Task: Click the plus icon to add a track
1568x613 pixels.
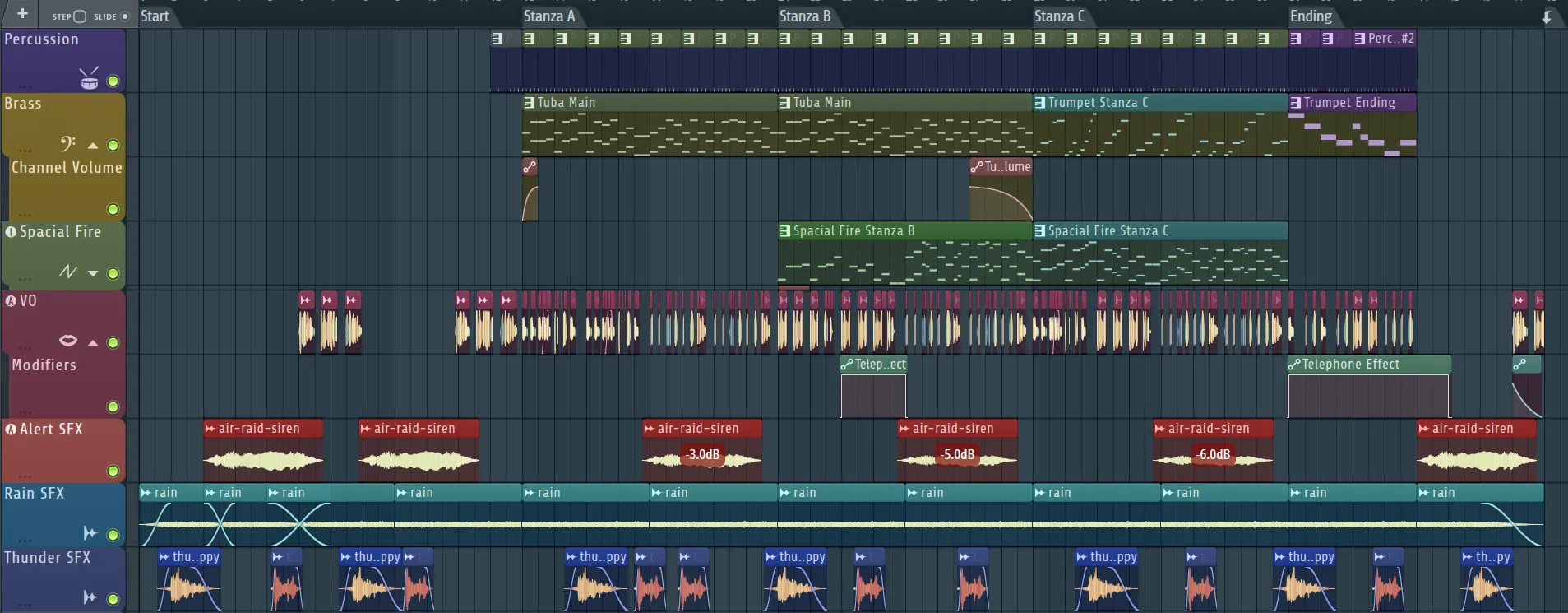Action: (x=22, y=14)
